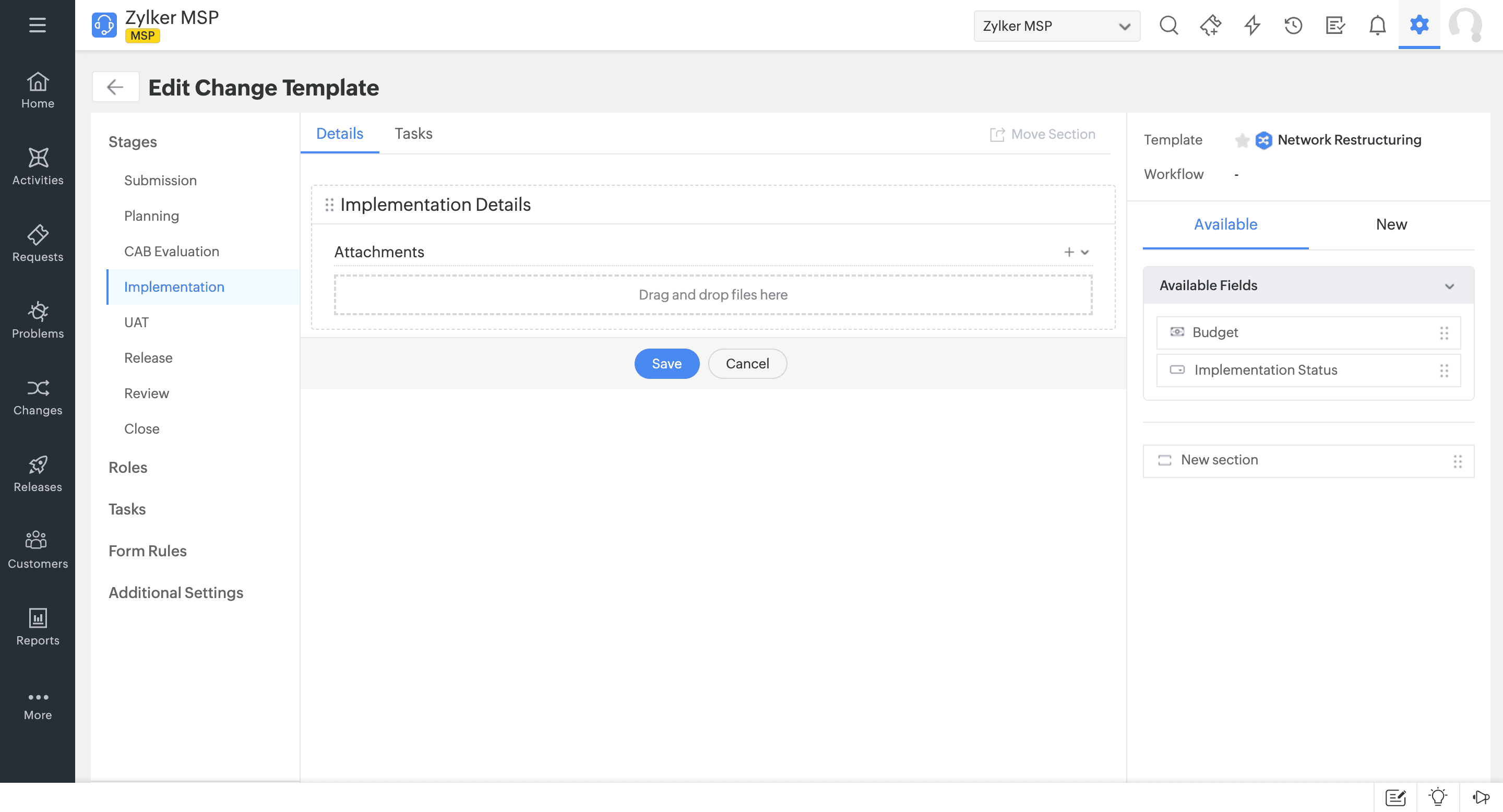
Task: Click the Cancel button
Action: point(747,363)
